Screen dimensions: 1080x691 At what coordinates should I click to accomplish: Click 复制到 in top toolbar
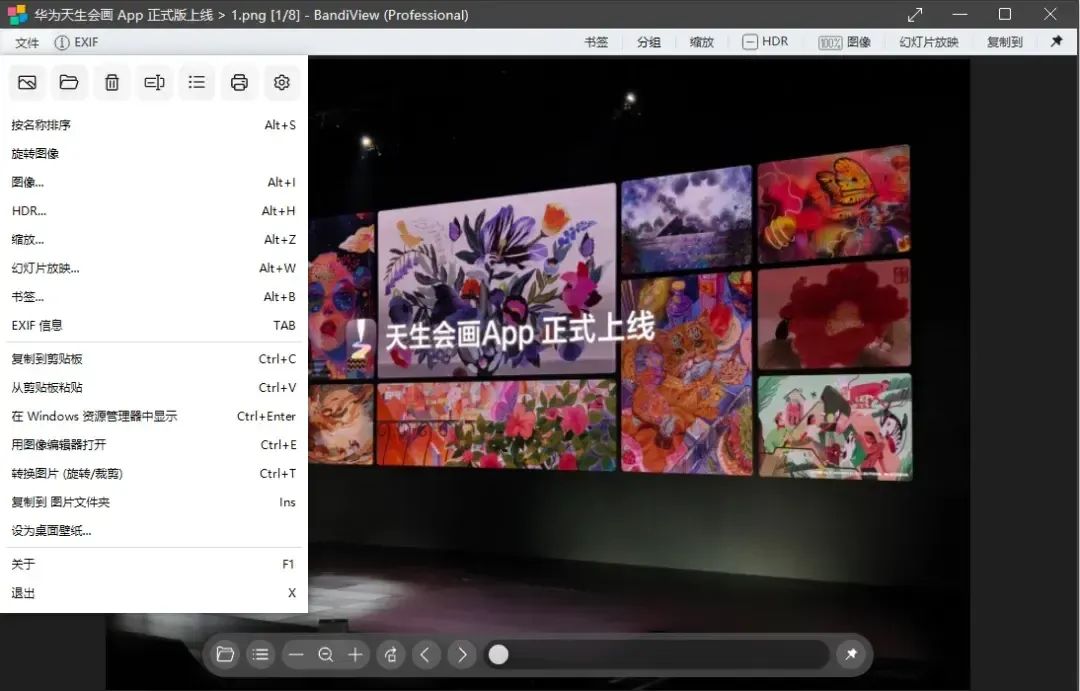point(1004,42)
